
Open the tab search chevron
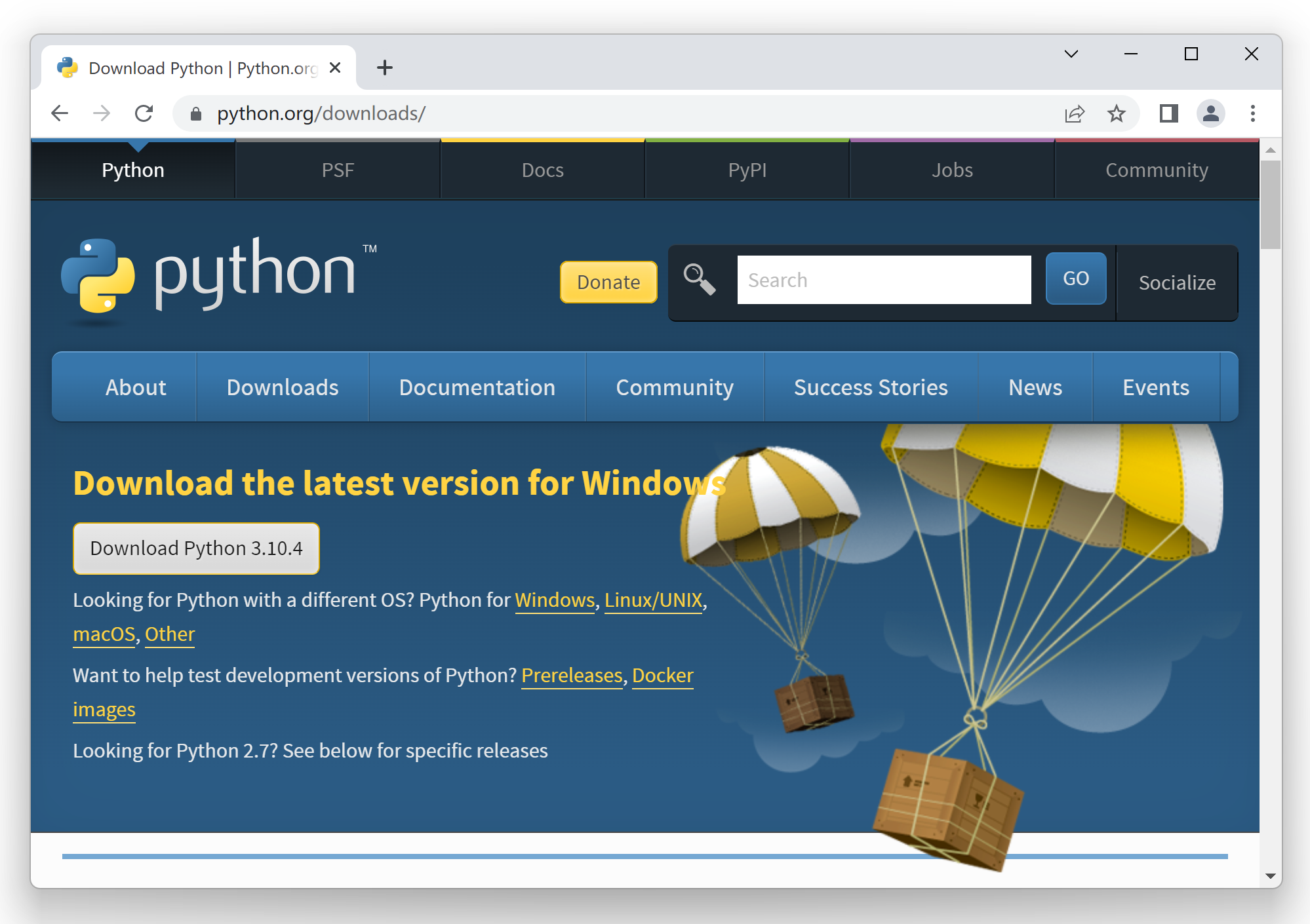[x=1071, y=54]
